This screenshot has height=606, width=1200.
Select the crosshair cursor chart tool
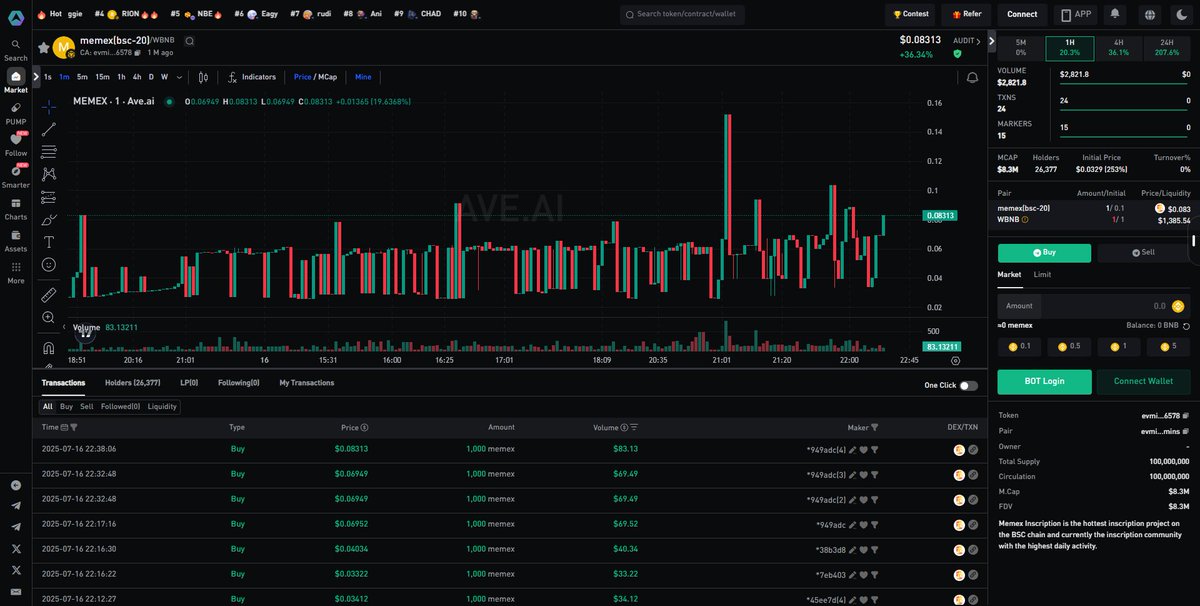pyautogui.click(x=48, y=107)
